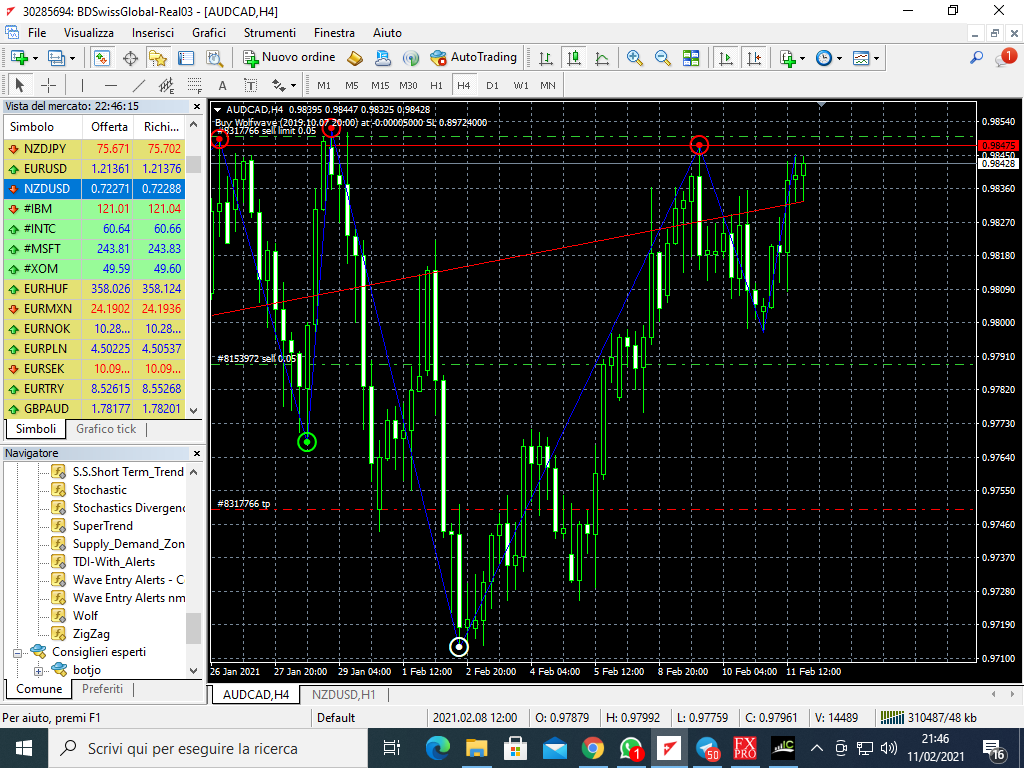
Task: Collapse the Consiglieri esperti tree node
Action: pos(18,652)
